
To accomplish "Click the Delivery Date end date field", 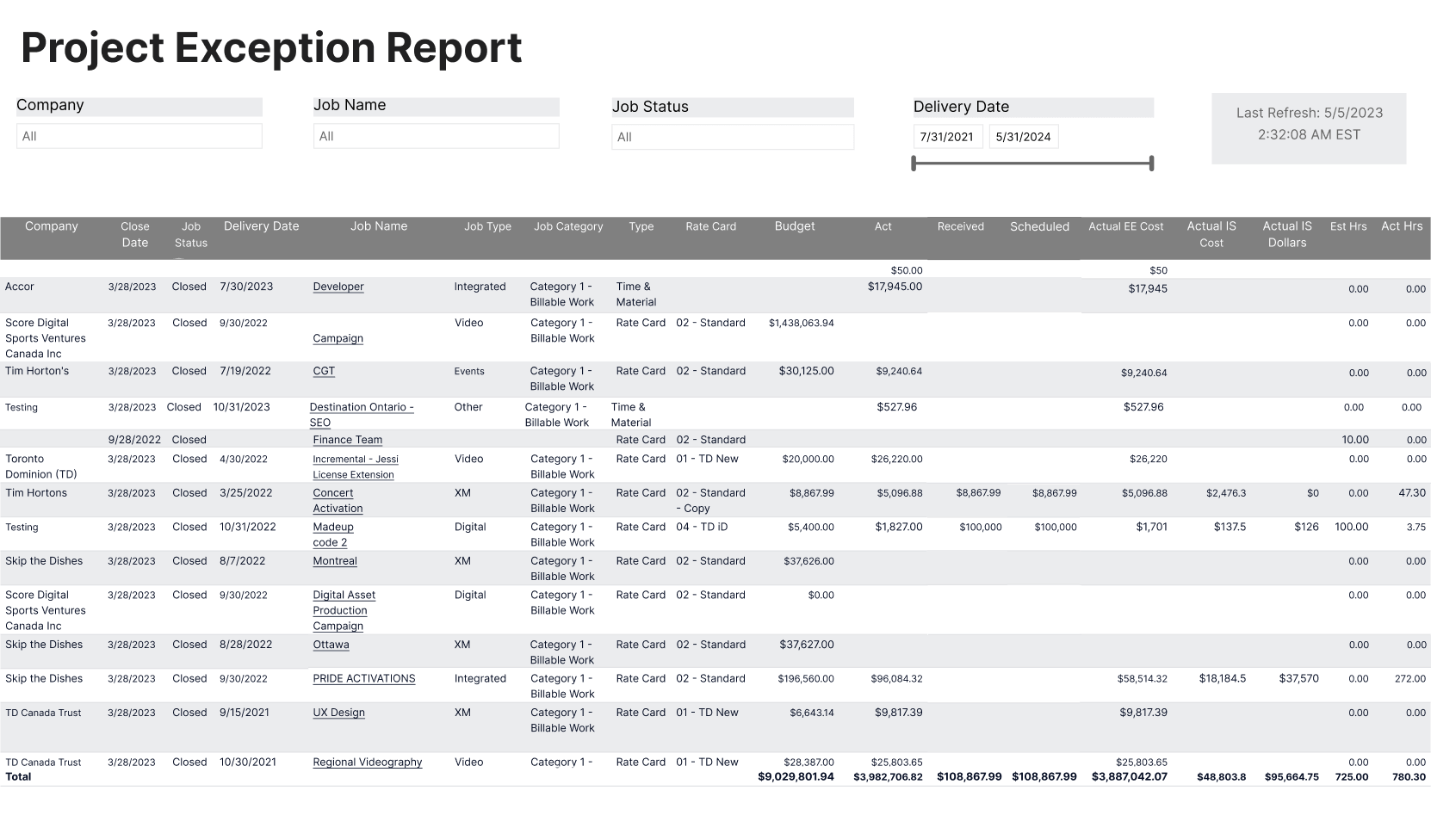I will [x=1024, y=136].
